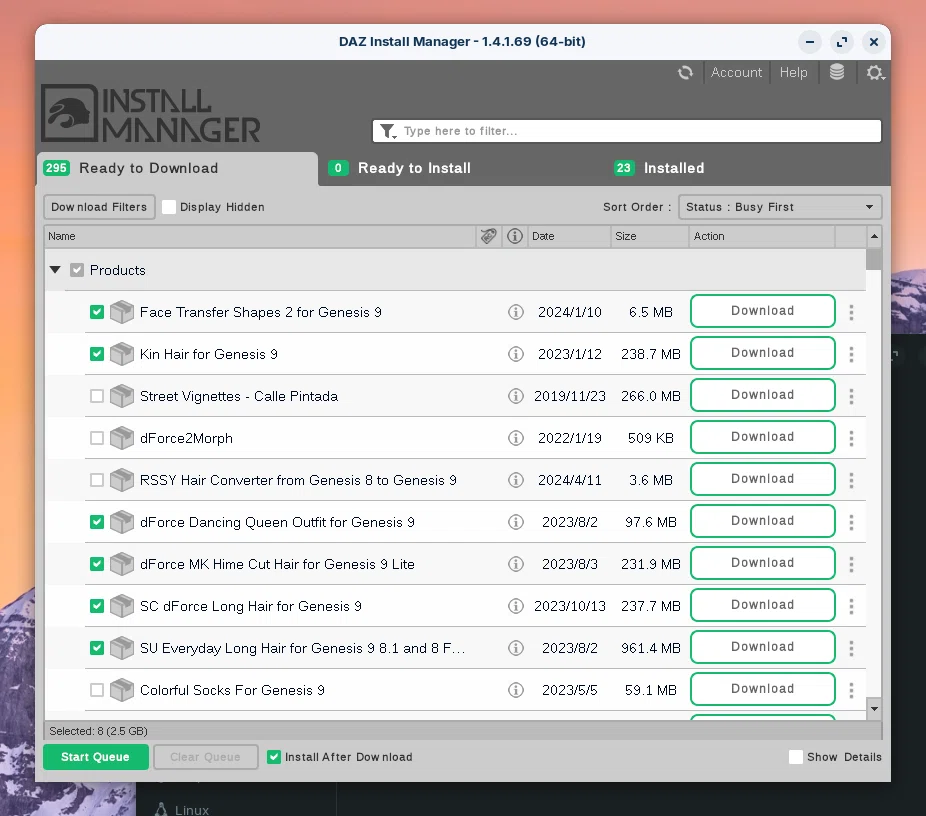Viewport: 926px width, 816px height.
Task: Check Street Vignettes - Calle Pintada
Action: coord(97,396)
